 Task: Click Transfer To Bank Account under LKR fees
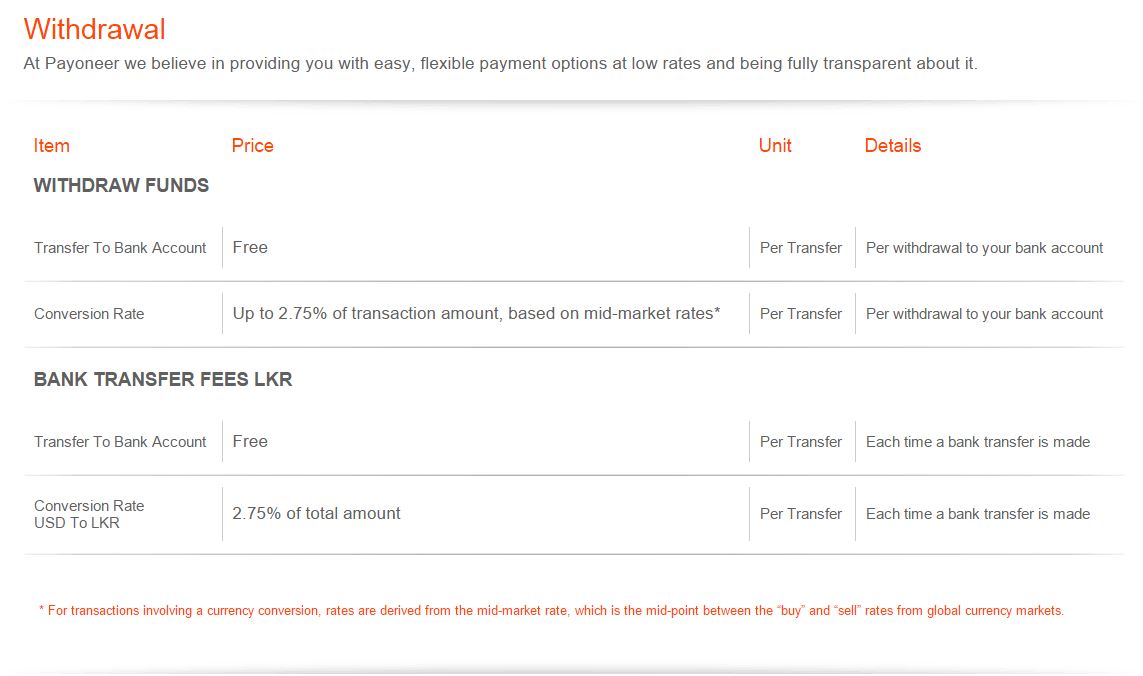pos(120,442)
